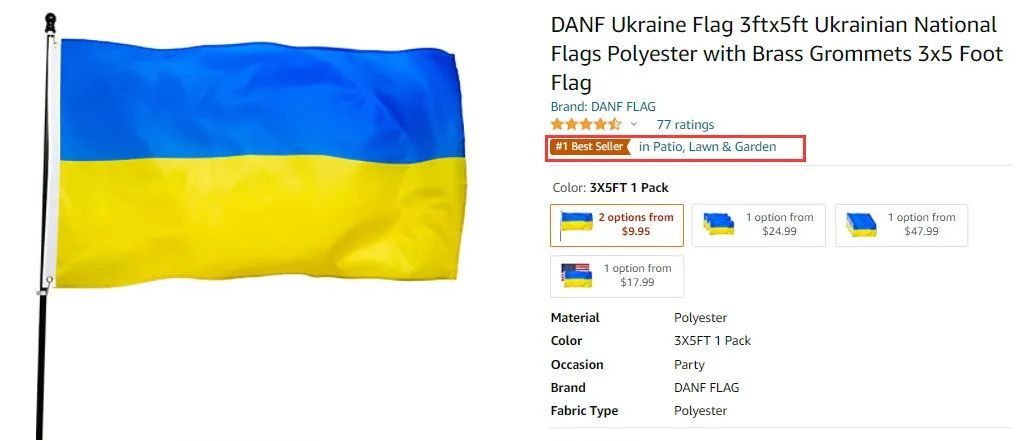Screen dimensions: 1036x441
Task: Click the folded flags thumbnail at $47.99
Action: coord(862,225)
